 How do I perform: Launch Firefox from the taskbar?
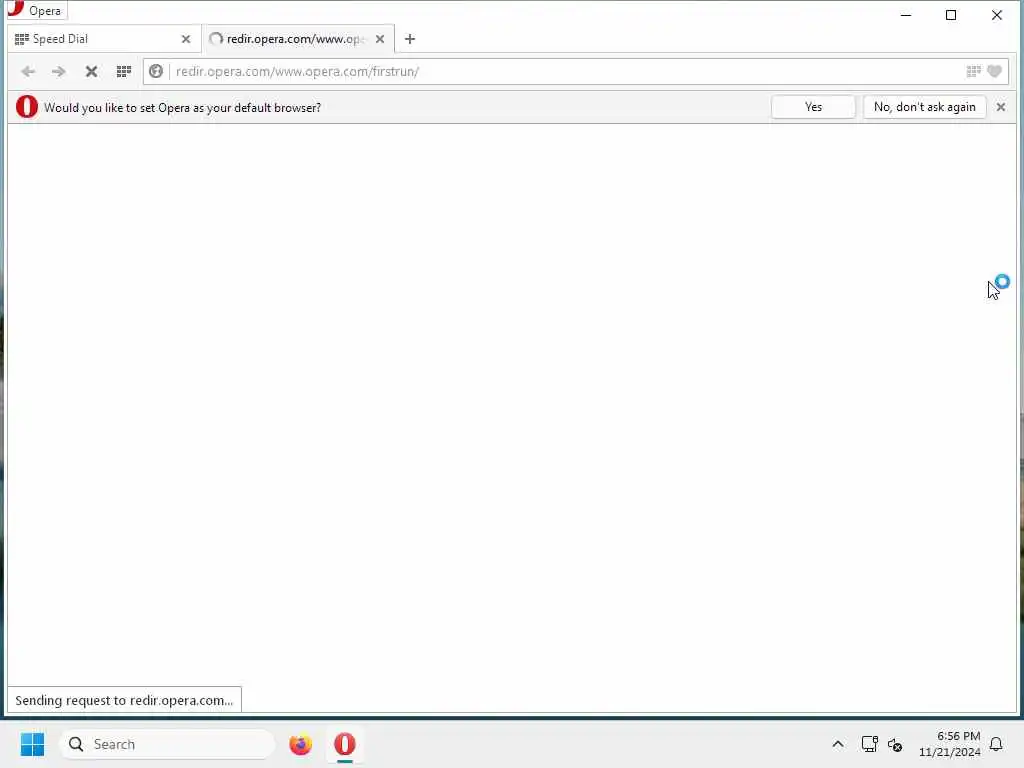300,744
